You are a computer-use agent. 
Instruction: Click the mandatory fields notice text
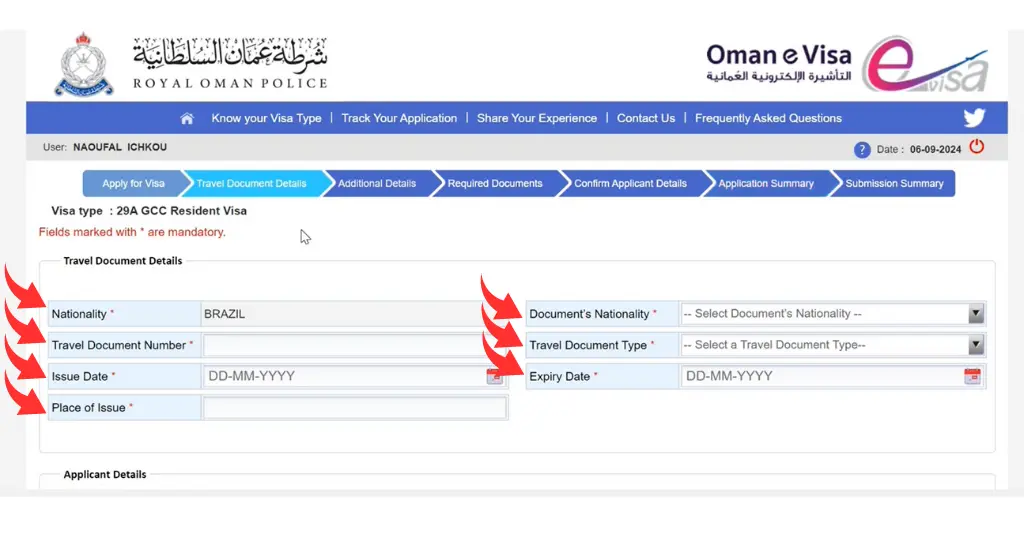[132, 232]
